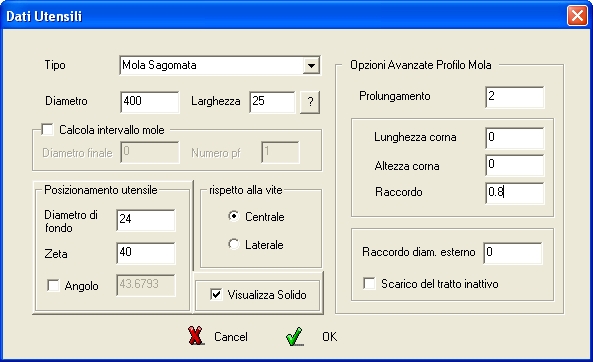The width and height of the screenshot is (593, 362).
Task: Click the Diametro input field
Action: tap(150, 102)
